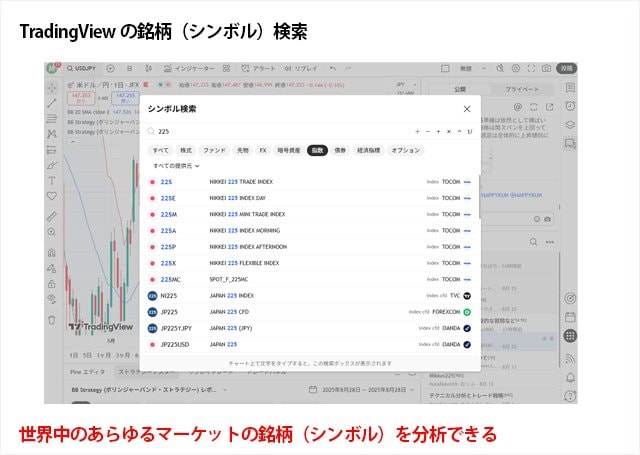
Task: Click the trash remove objects icon
Action: pos(52,320)
